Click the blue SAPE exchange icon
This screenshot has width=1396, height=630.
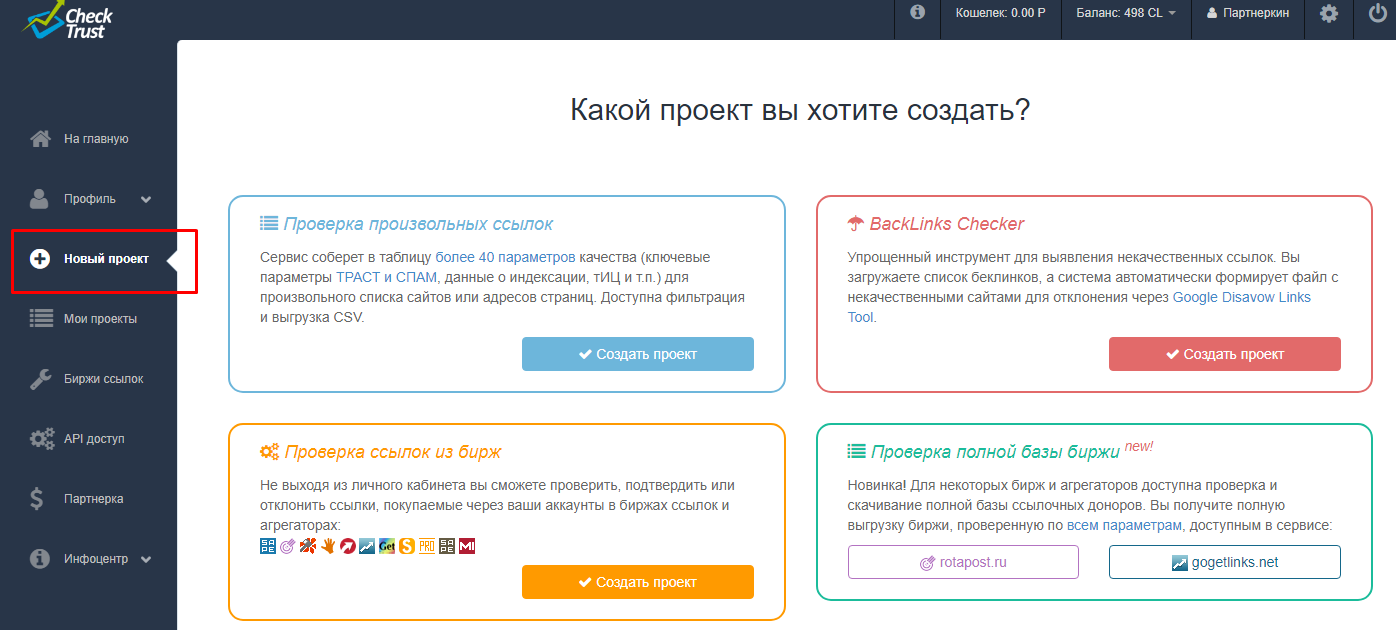pos(268,546)
